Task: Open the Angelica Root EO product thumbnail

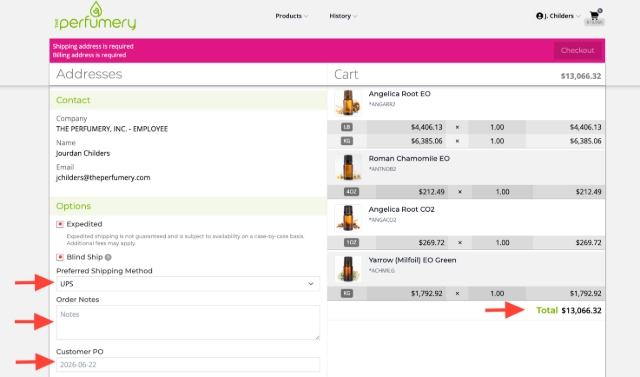Action: tap(348, 103)
